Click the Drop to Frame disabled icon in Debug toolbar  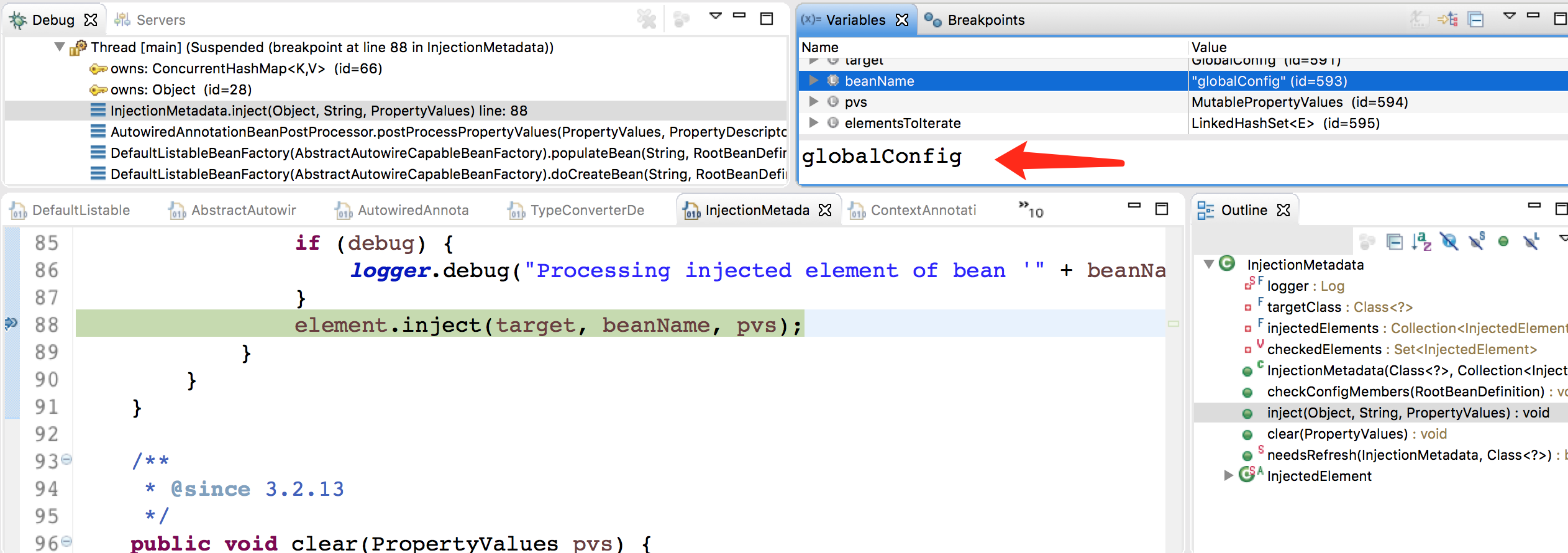click(x=681, y=19)
